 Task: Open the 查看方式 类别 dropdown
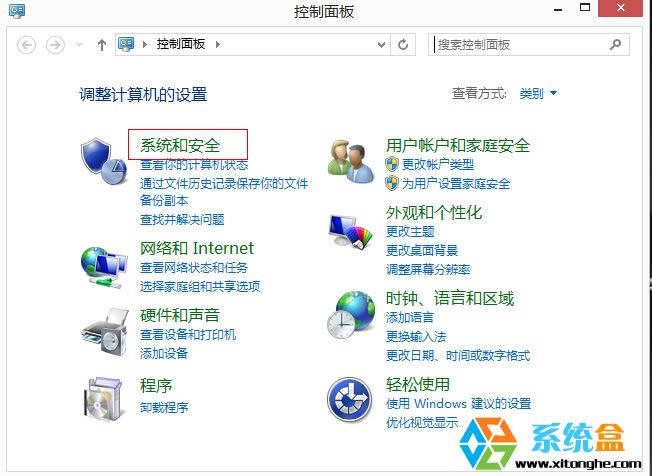[x=538, y=94]
